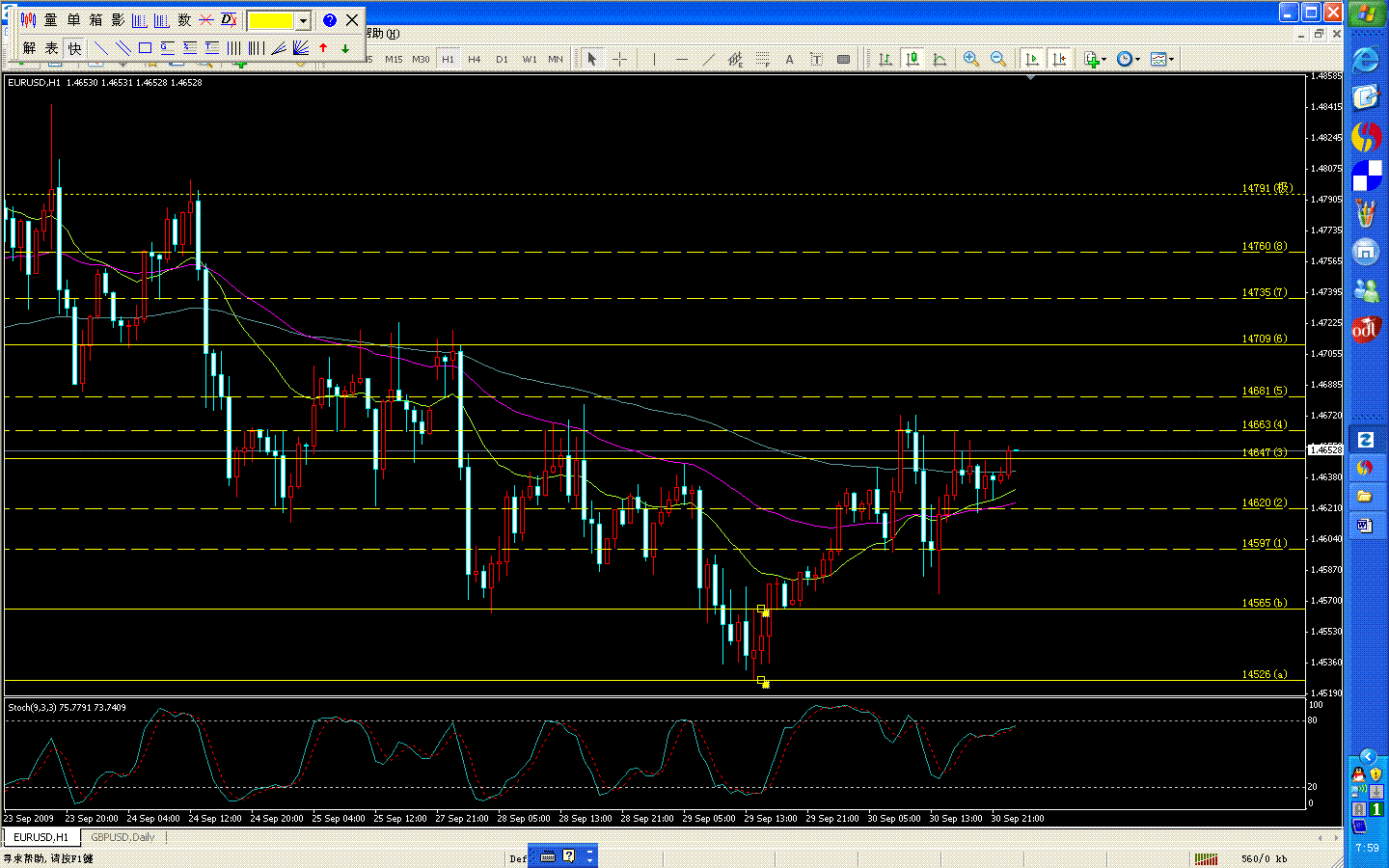Select the fan lines tool

tap(301, 48)
